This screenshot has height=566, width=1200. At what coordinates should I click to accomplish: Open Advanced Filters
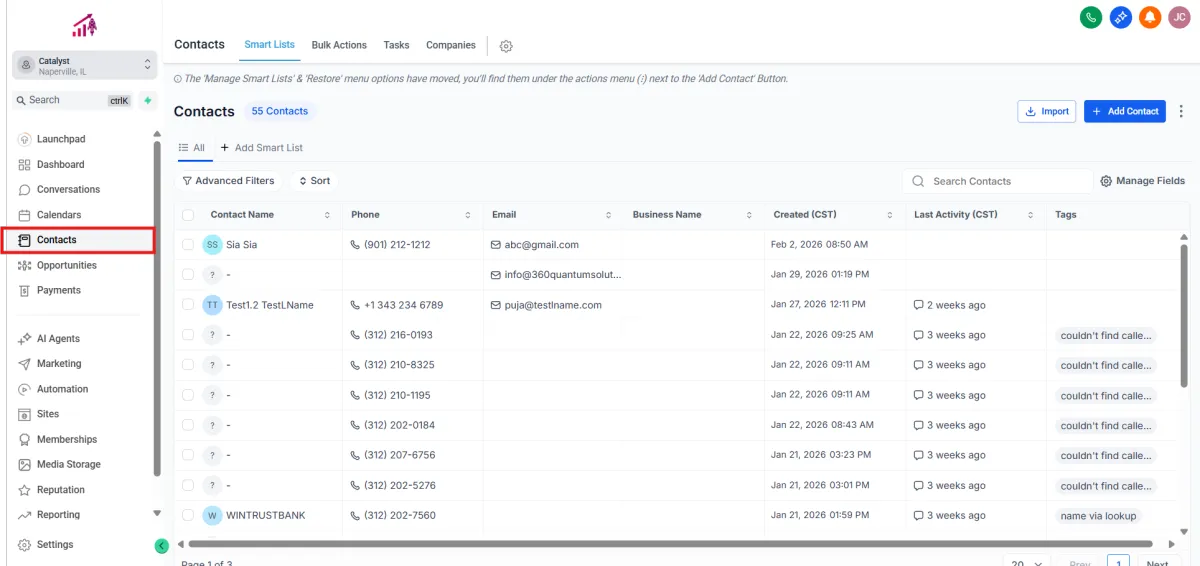228,181
